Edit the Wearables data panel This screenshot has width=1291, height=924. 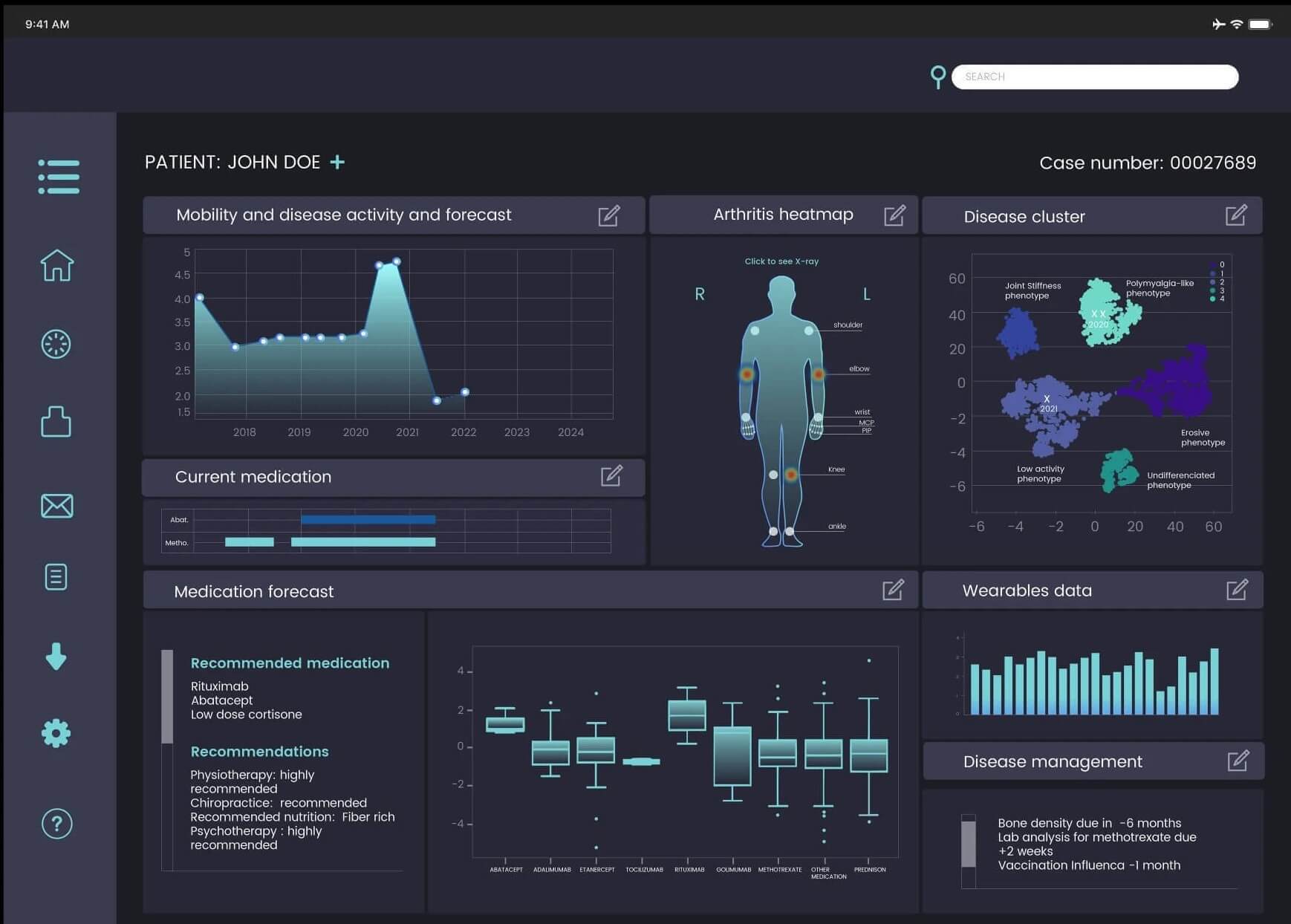tap(1238, 590)
